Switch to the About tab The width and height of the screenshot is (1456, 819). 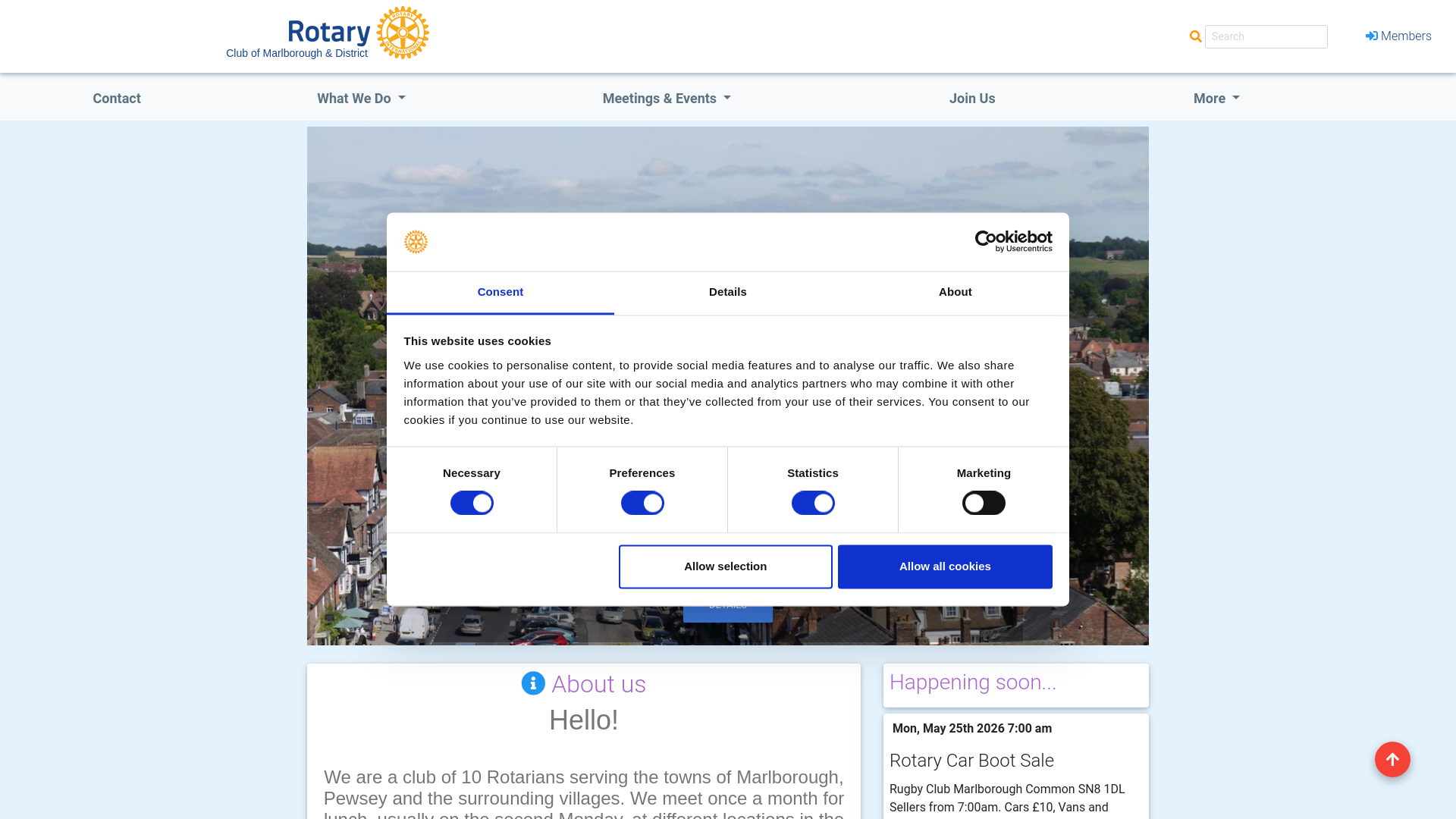click(955, 293)
